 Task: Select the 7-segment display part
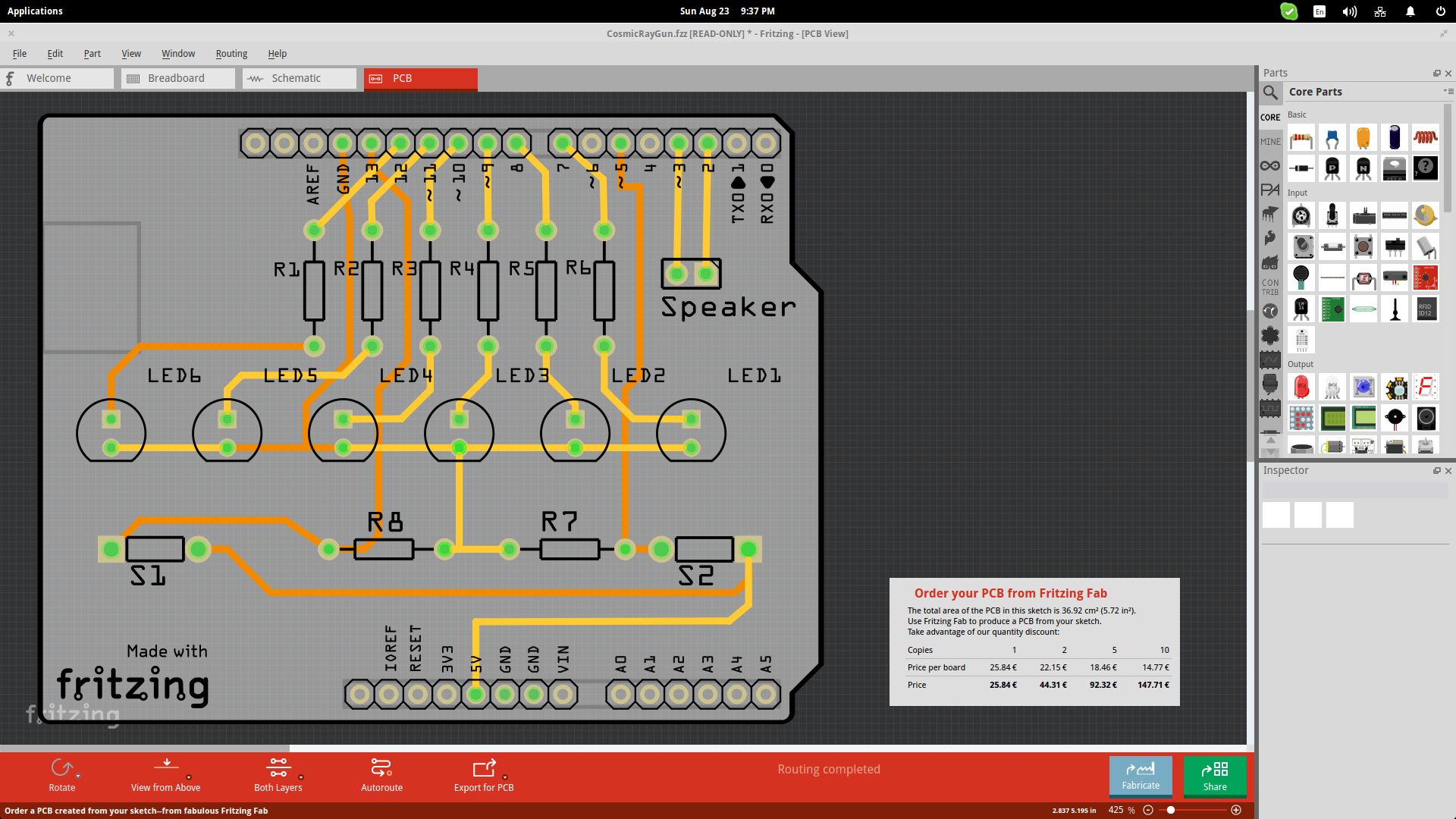pos(1426,387)
